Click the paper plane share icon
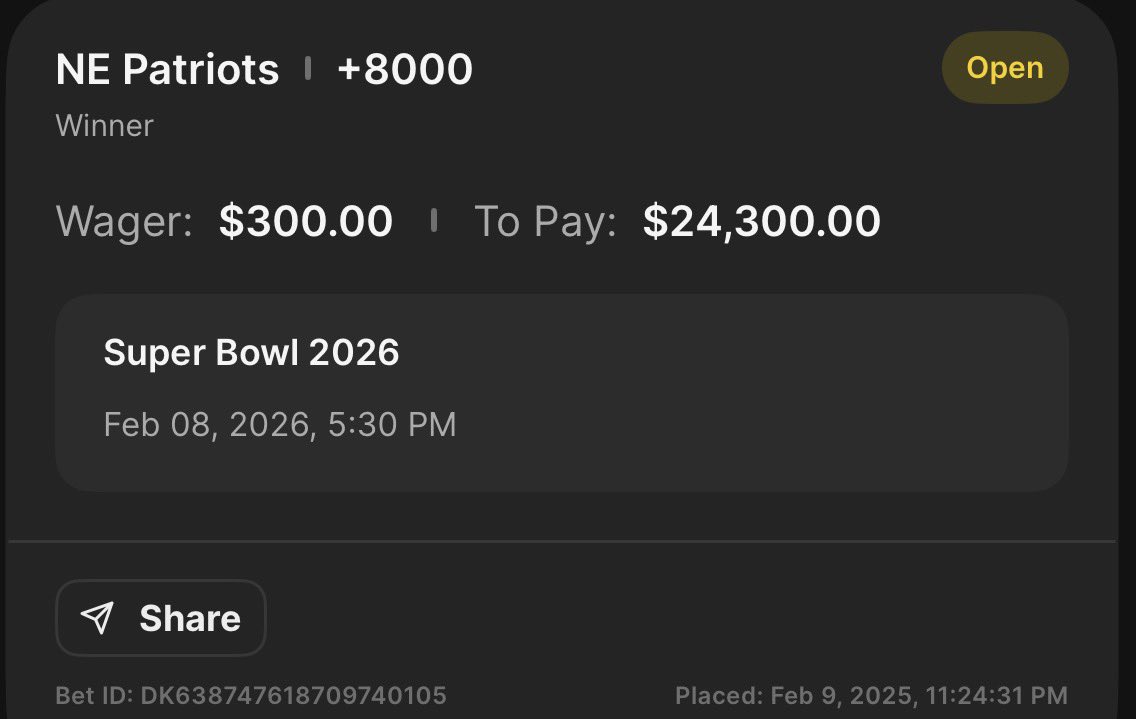 (97, 618)
